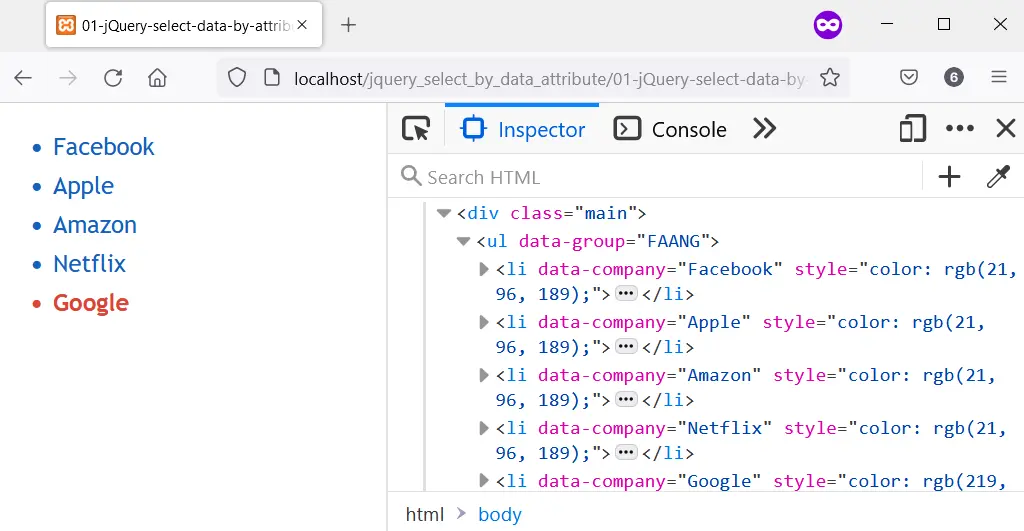Image resolution: width=1024 pixels, height=531 pixels.
Task: Reload the current page
Action: (x=113, y=78)
